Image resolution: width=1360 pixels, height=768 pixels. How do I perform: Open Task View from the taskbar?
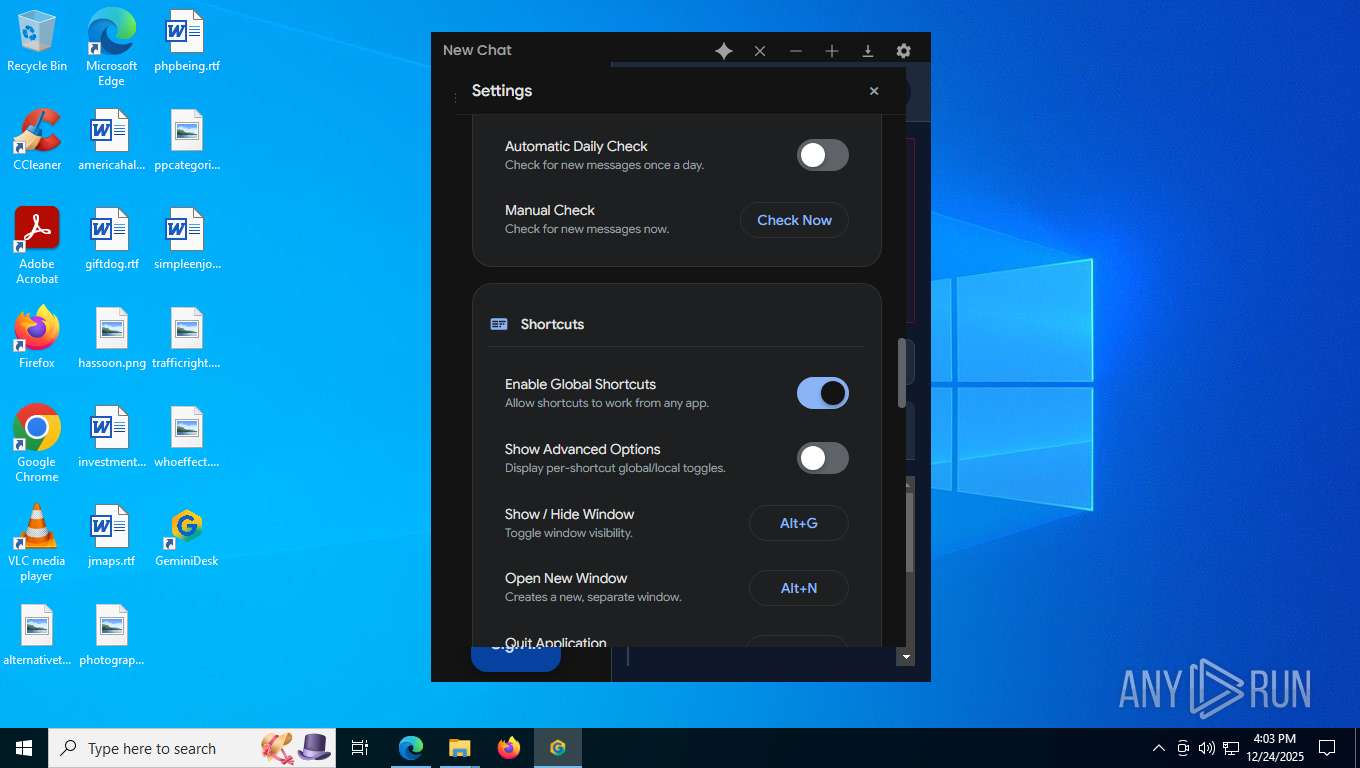[x=360, y=748]
